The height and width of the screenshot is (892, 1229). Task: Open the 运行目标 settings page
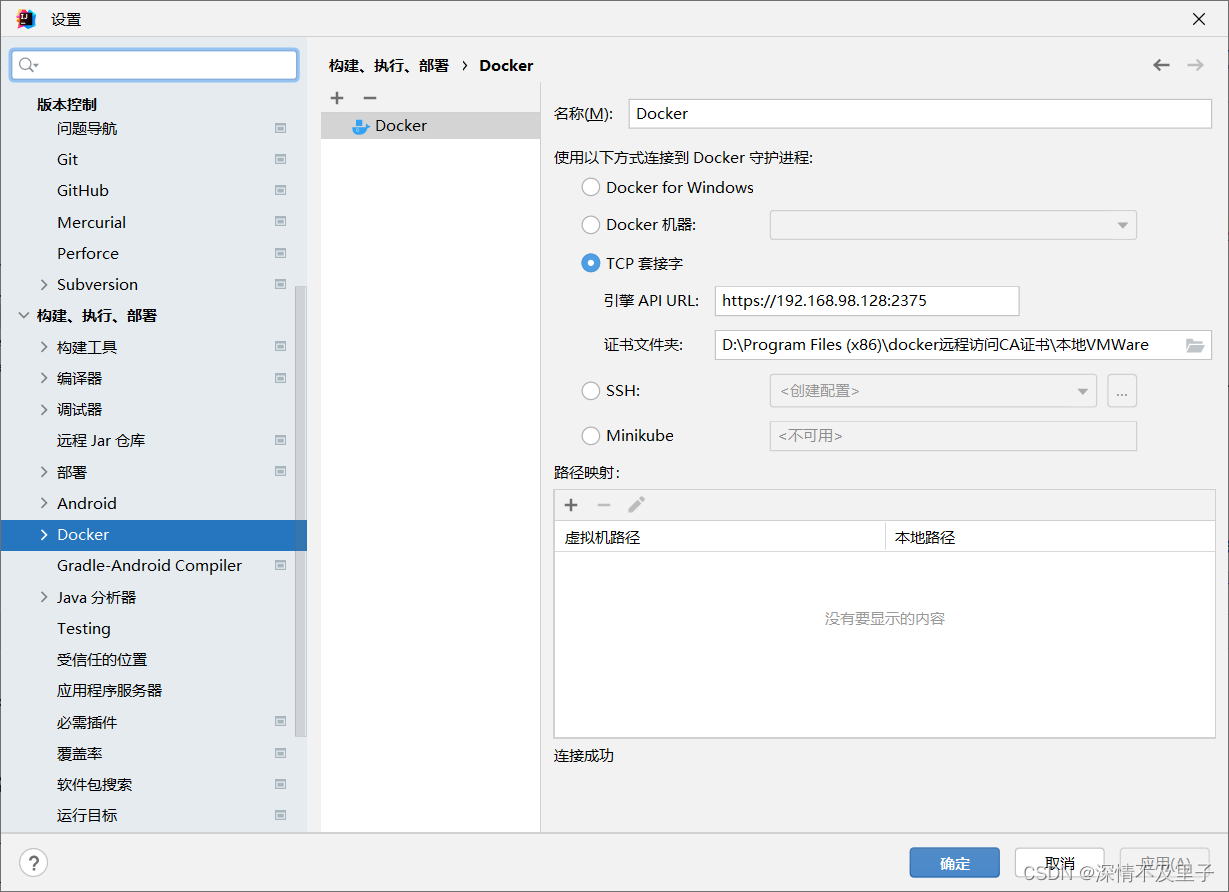click(x=87, y=816)
